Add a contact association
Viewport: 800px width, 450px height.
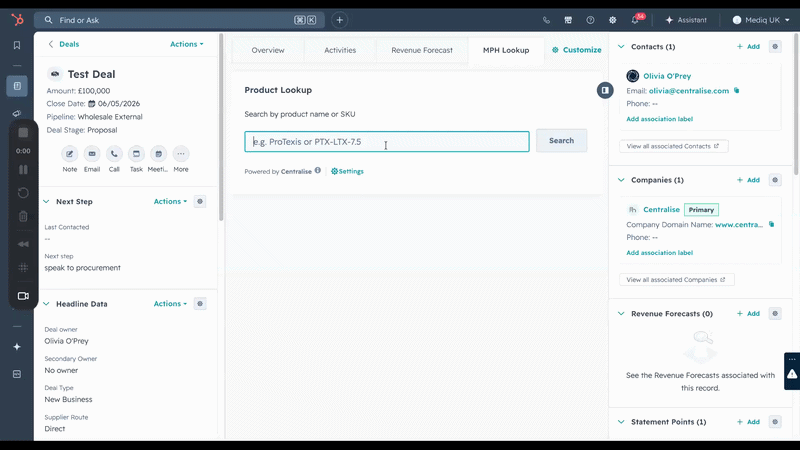pyautogui.click(x=748, y=46)
